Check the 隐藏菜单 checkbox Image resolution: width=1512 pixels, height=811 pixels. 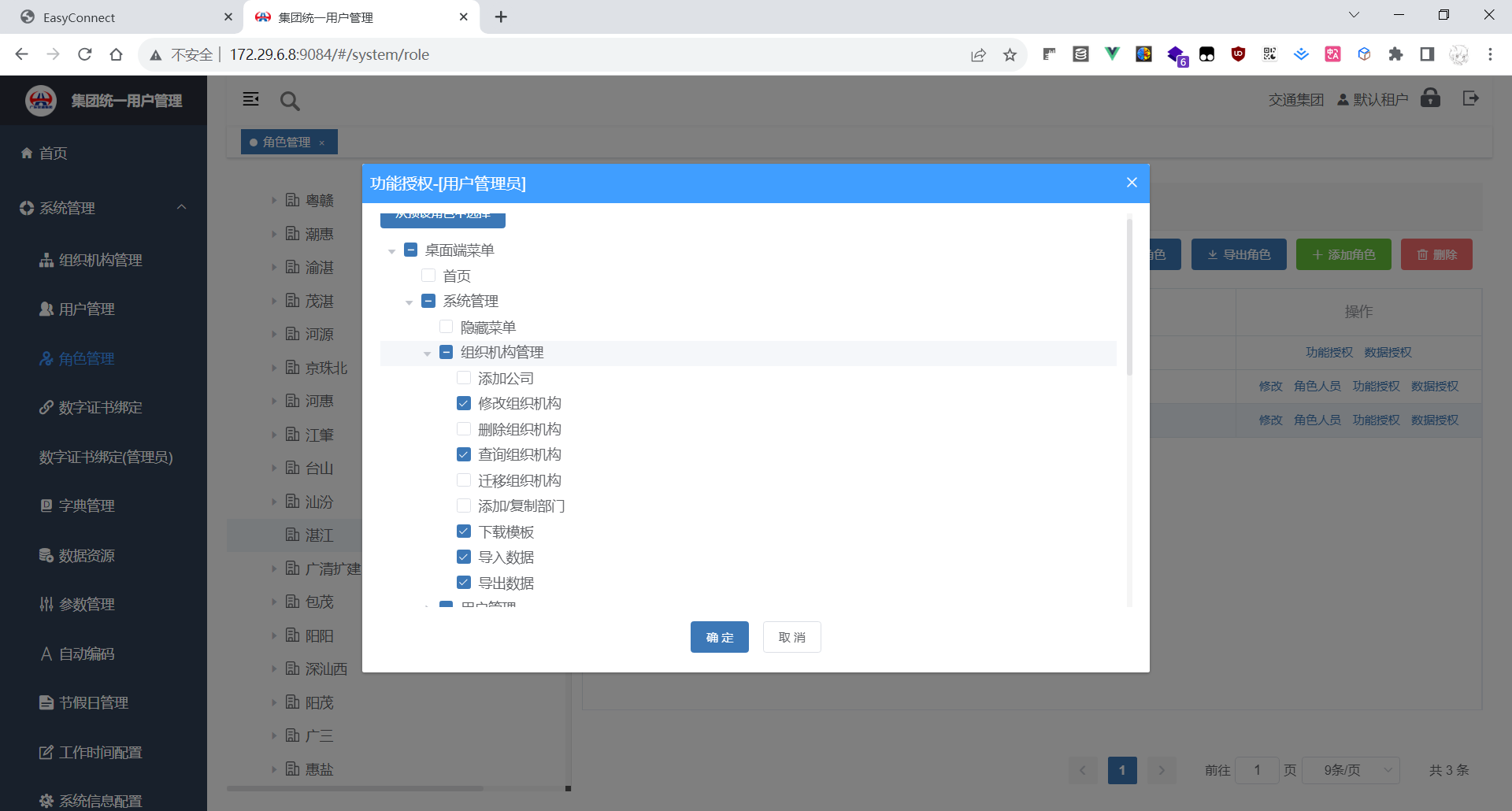tap(446, 327)
